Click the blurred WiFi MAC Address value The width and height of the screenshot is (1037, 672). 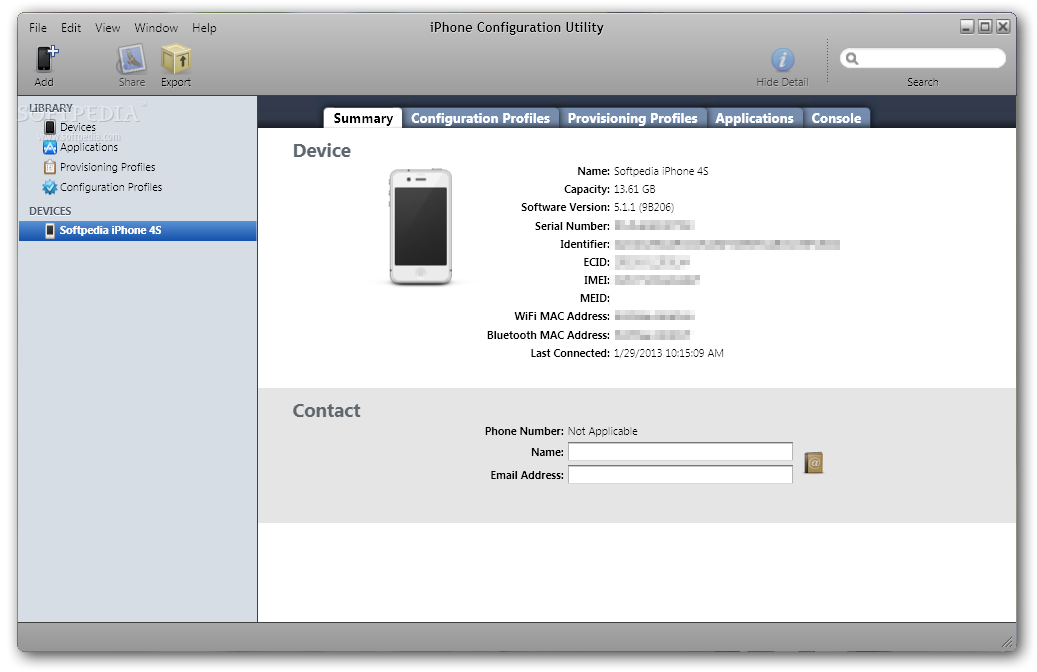coord(654,316)
